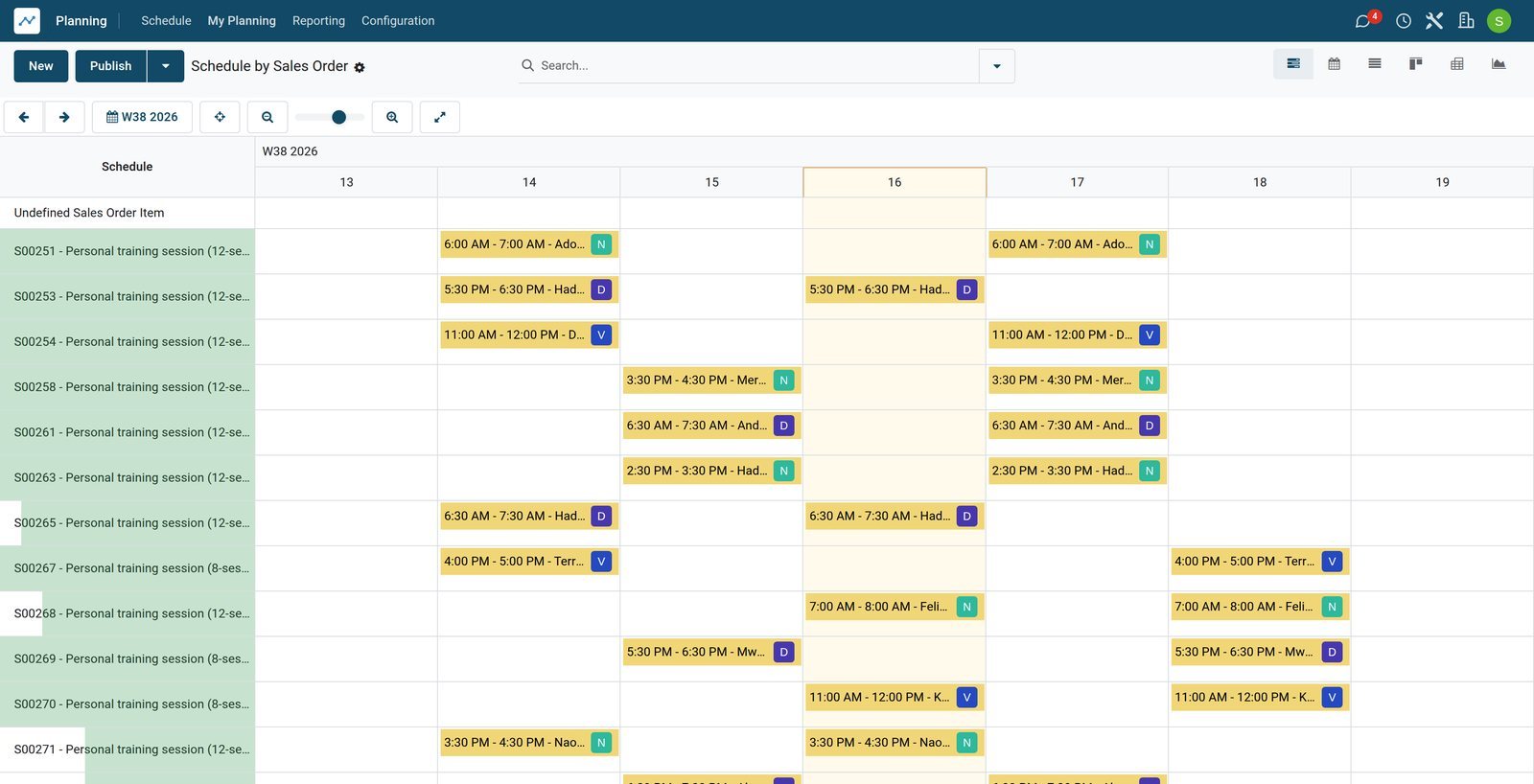Go to next week with right arrow
Viewport: 1534px width, 784px height.
pos(64,117)
